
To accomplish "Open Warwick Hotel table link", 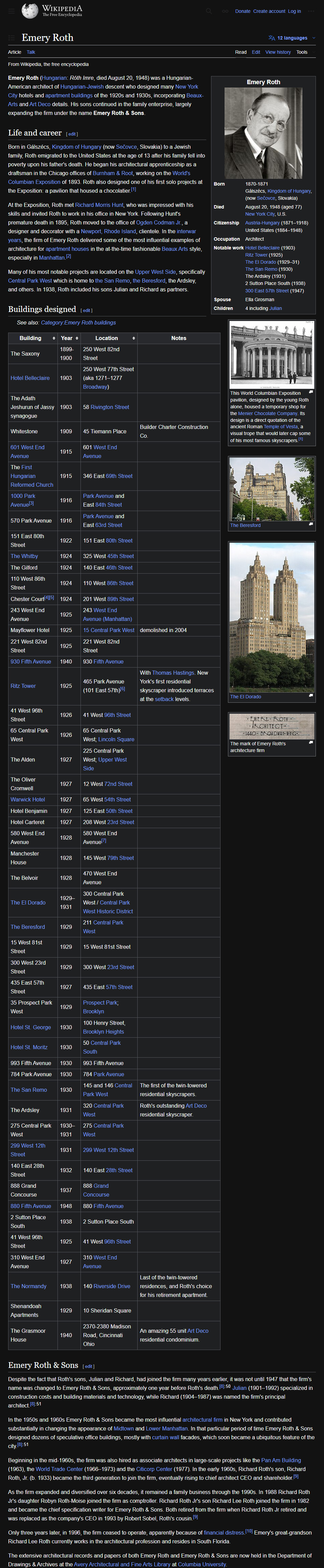I will tap(27, 799).
